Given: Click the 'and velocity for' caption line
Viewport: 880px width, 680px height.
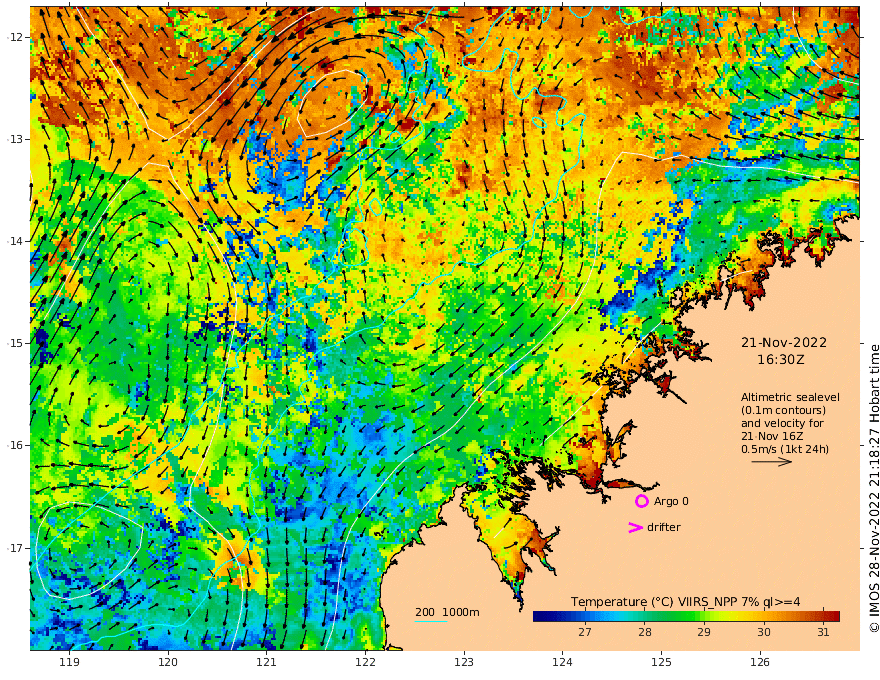Looking at the screenshot, I should (x=782, y=423).
